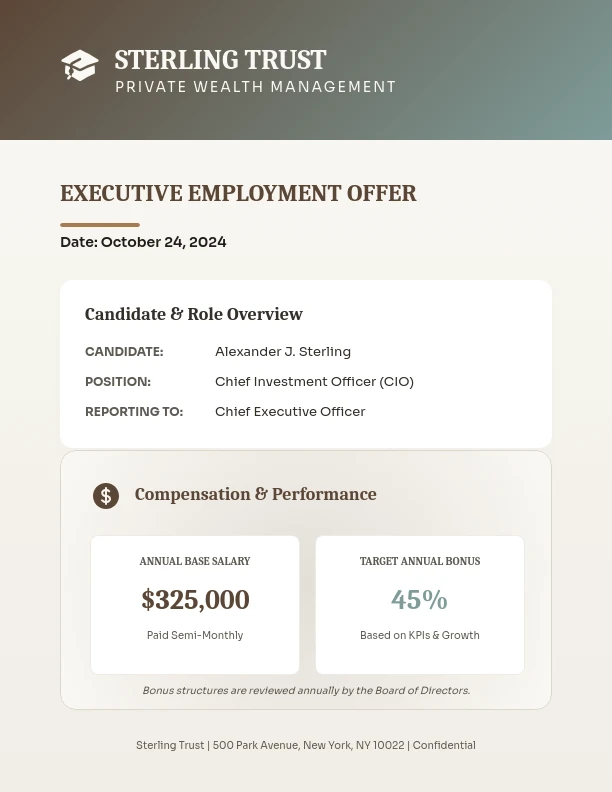The height and width of the screenshot is (792, 612).
Task: Select the 45% target bonus figure
Action: tap(419, 600)
